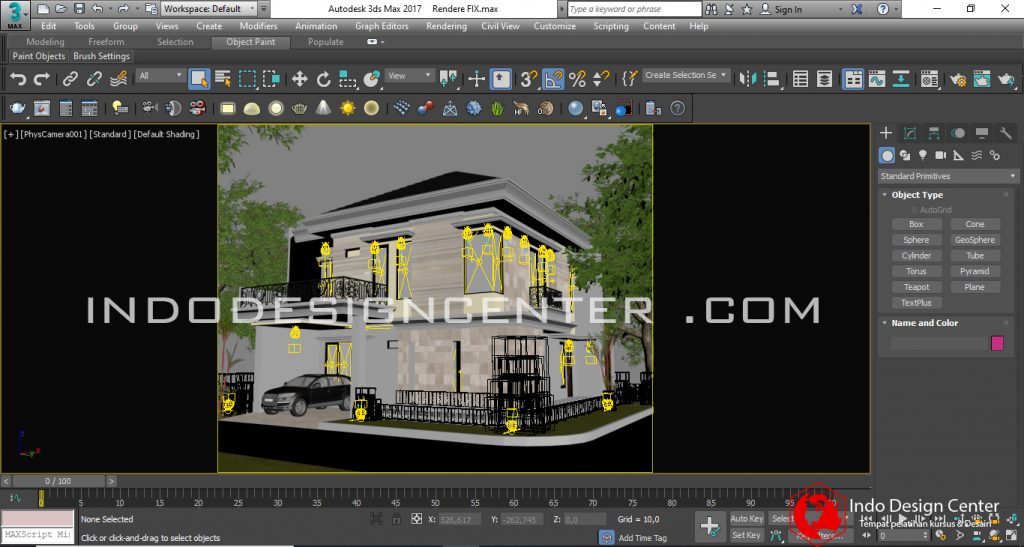Toggle the 3D Snaps button

click(528, 79)
